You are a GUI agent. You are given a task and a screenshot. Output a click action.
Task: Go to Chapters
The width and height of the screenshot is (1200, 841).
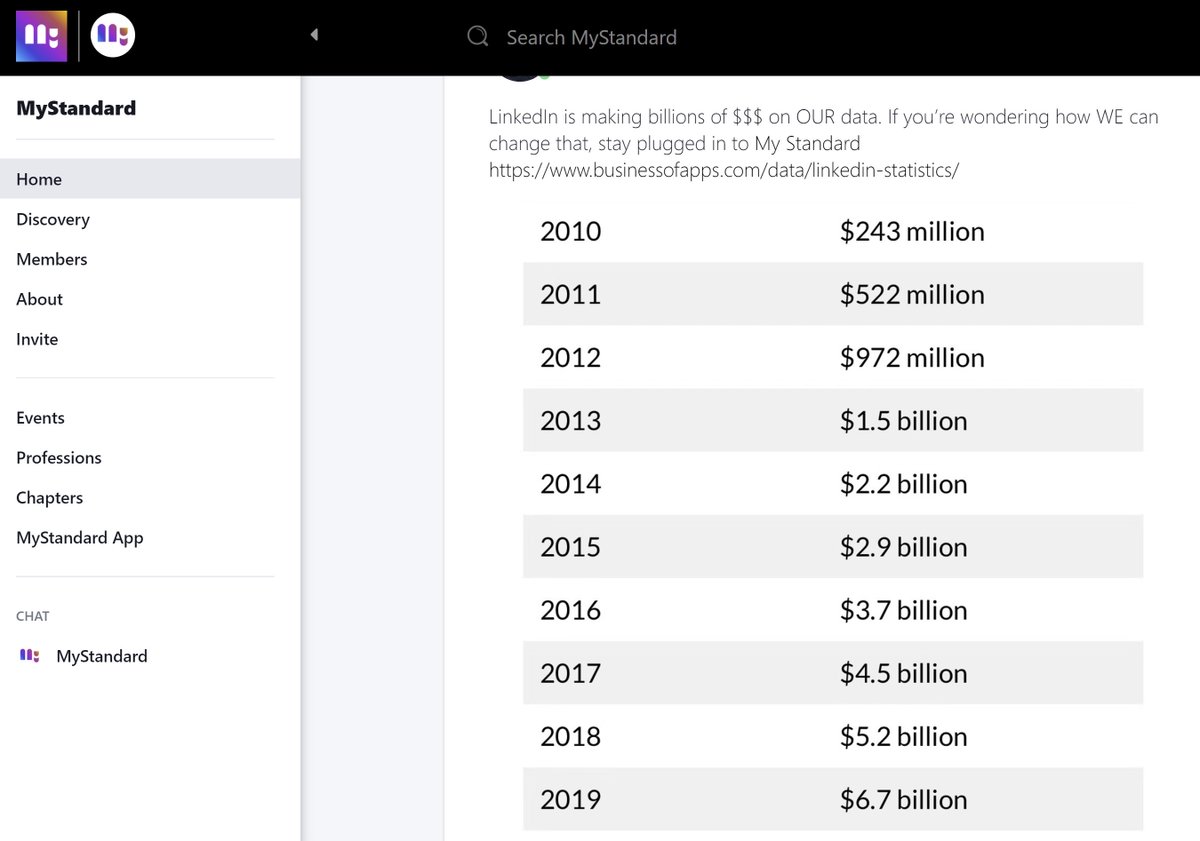(50, 498)
